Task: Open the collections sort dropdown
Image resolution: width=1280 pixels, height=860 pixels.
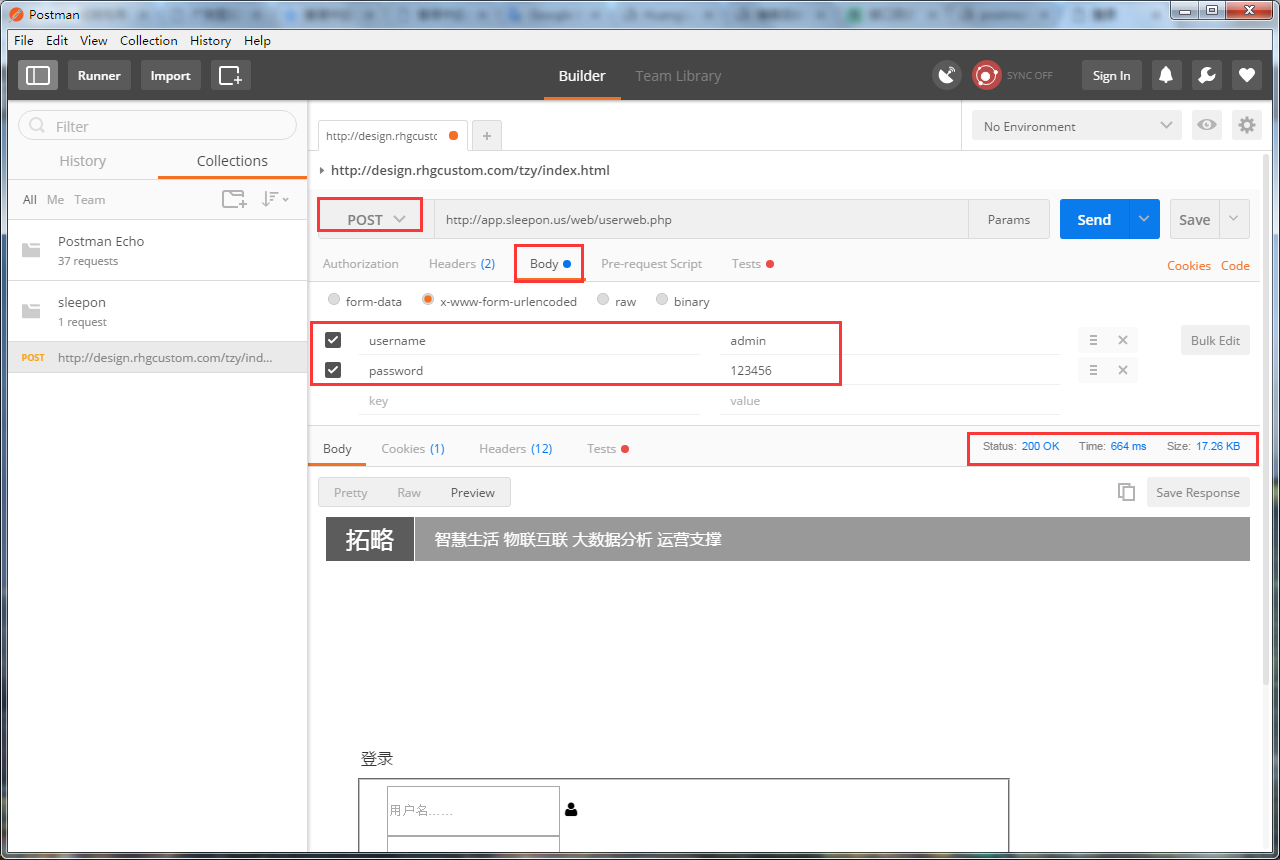Action: tap(275, 199)
